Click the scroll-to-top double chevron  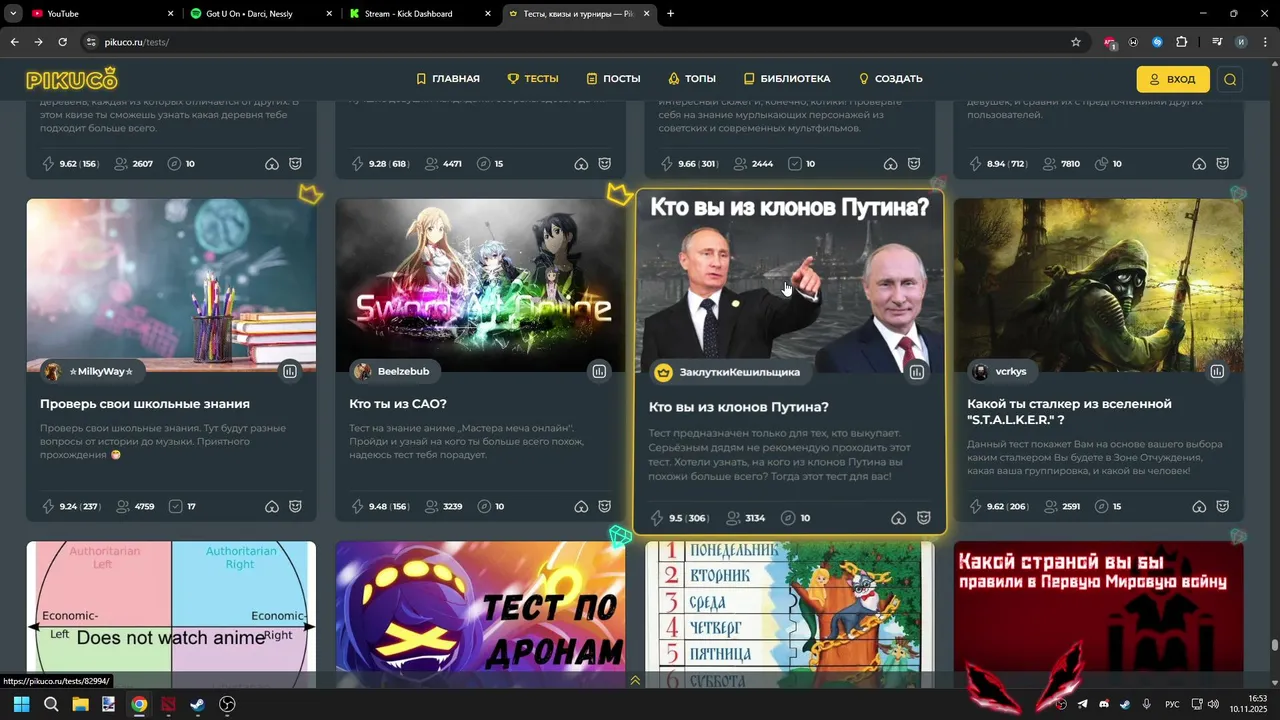pos(635,681)
